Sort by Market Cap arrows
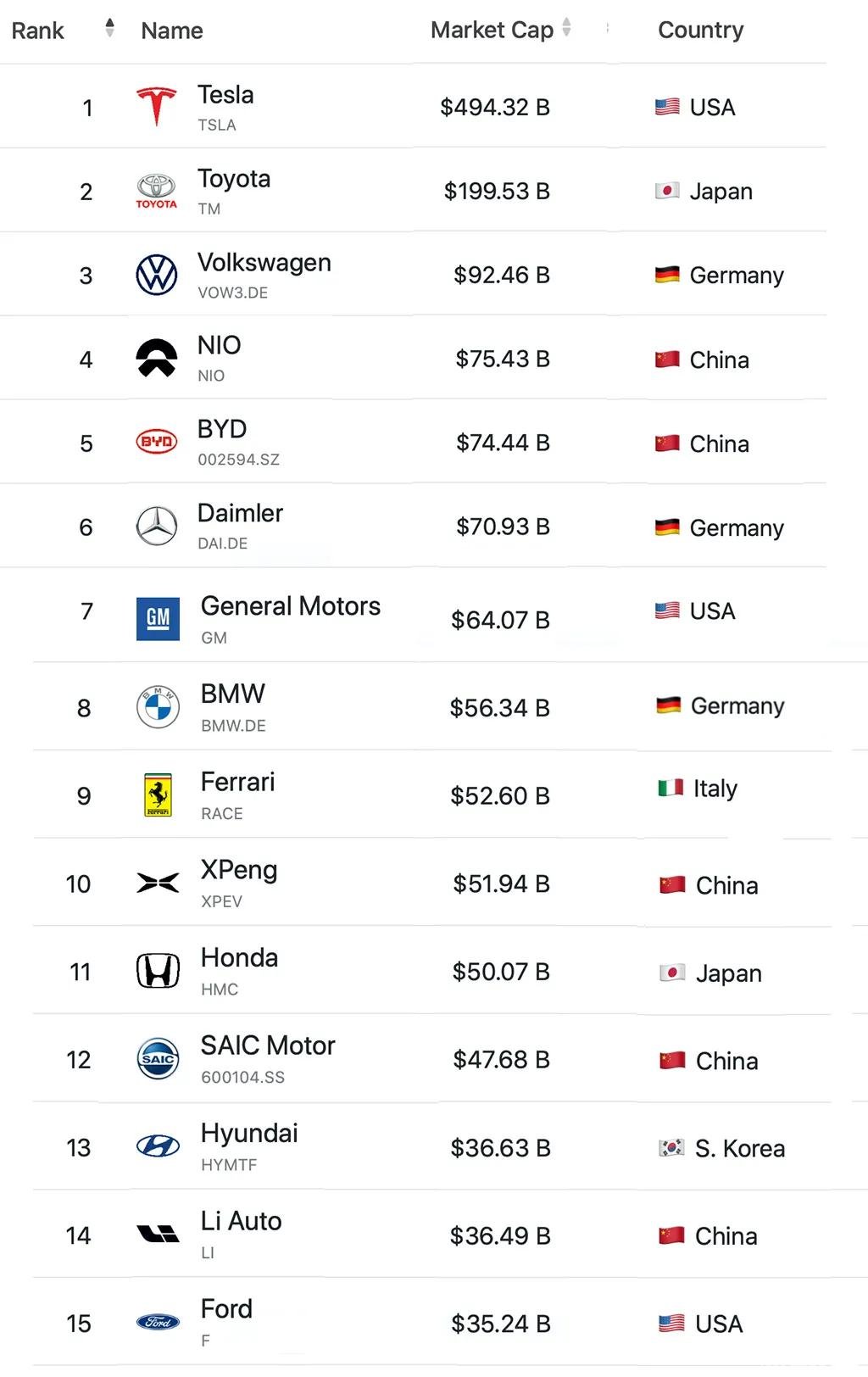This screenshot has height=1377, width=868. [x=566, y=28]
